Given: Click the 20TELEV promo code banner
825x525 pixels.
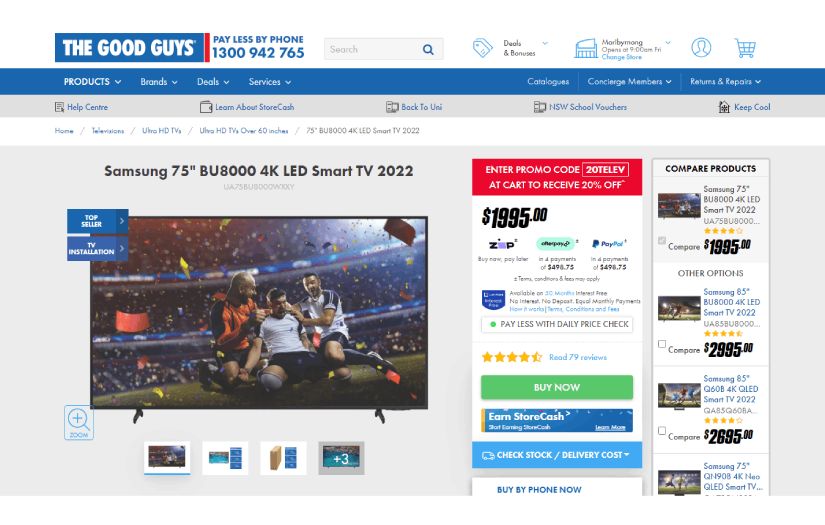Looking at the screenshot, I should 557,177.
